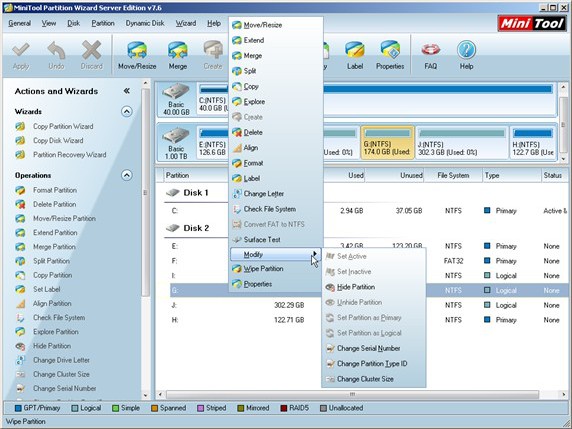Screen dimensions: 572x429
Task: Choose Change Drive Letter in Operations list
Action: [x=61, y=360]
